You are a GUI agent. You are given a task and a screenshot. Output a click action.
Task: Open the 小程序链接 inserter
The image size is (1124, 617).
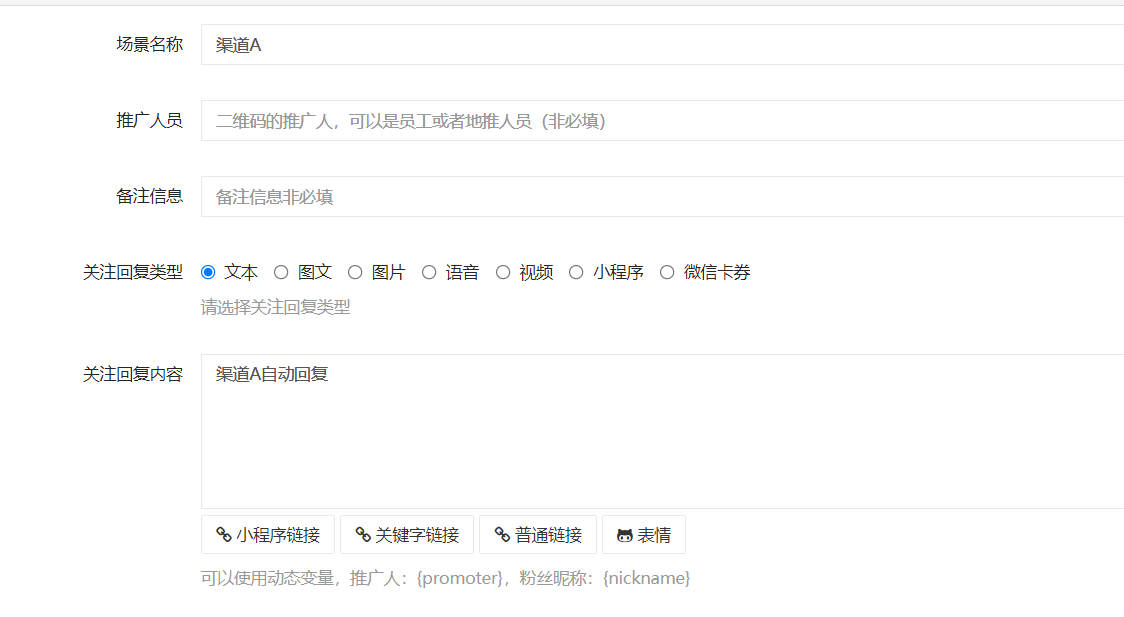click(x=270, y=534)
